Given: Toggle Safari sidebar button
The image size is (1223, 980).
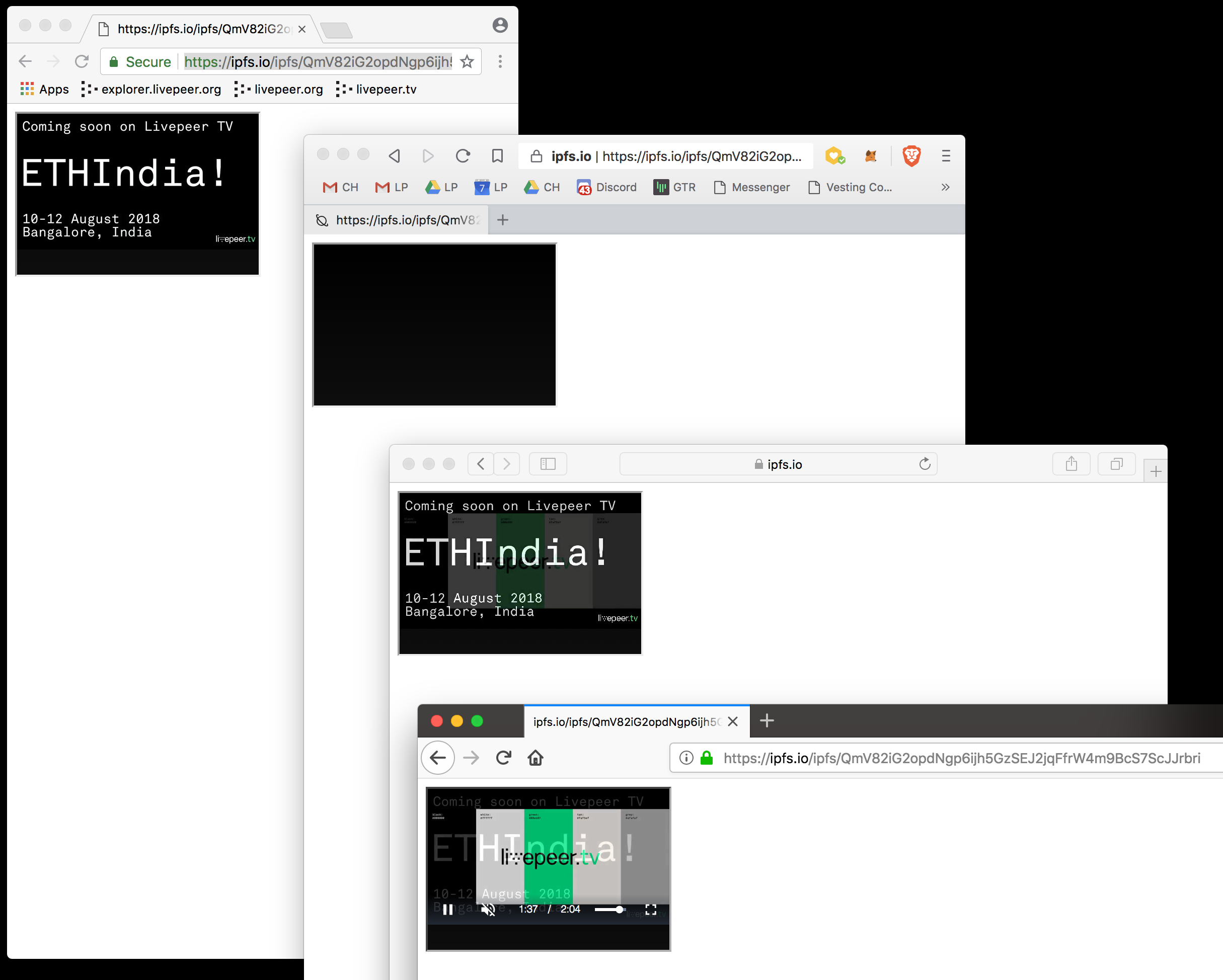Looking at the screenshot, I should click(x=548, y=464).
